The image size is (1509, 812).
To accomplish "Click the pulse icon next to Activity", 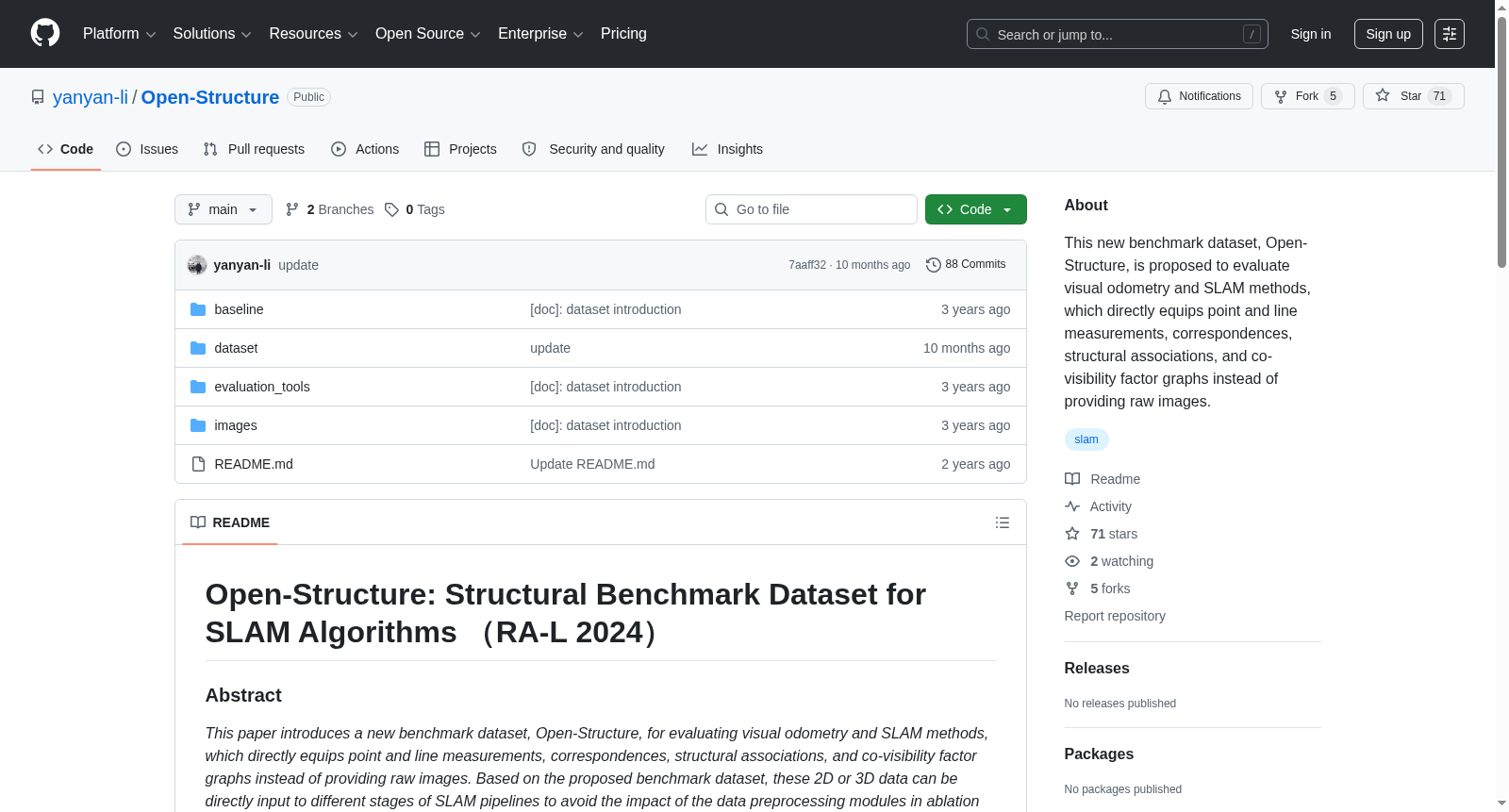I will (1072, 506).
